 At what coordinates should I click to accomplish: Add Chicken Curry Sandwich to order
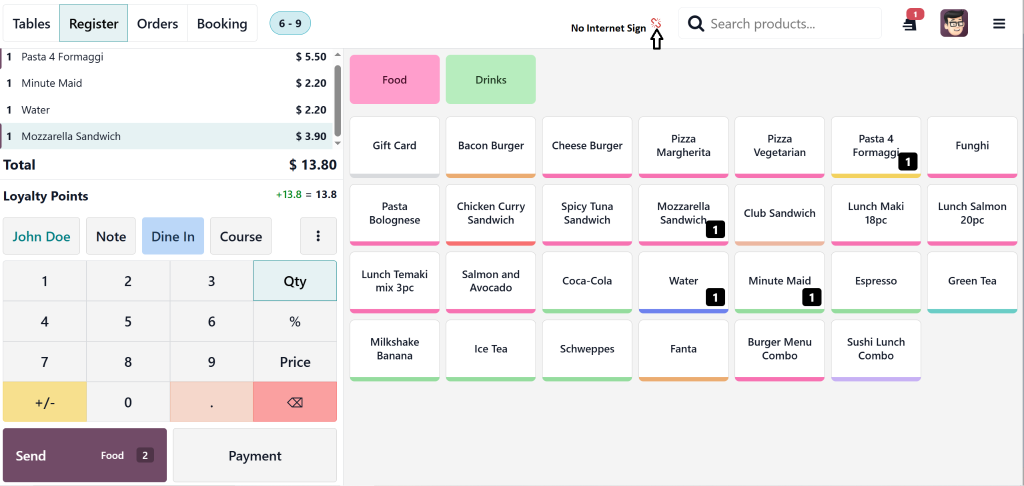490,214
